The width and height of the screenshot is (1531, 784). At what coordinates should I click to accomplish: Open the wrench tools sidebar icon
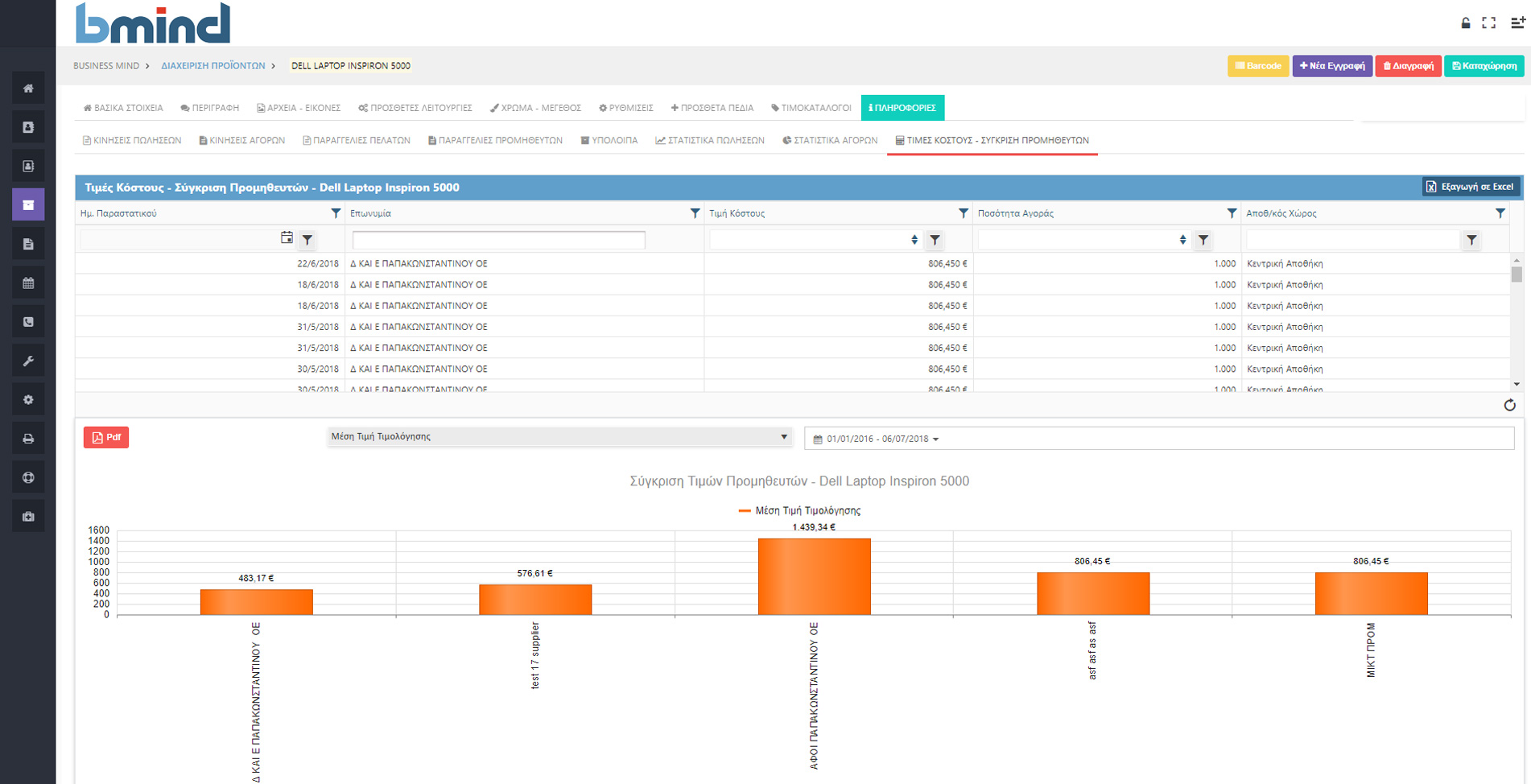pyautogui.click(x=28, y=361)
